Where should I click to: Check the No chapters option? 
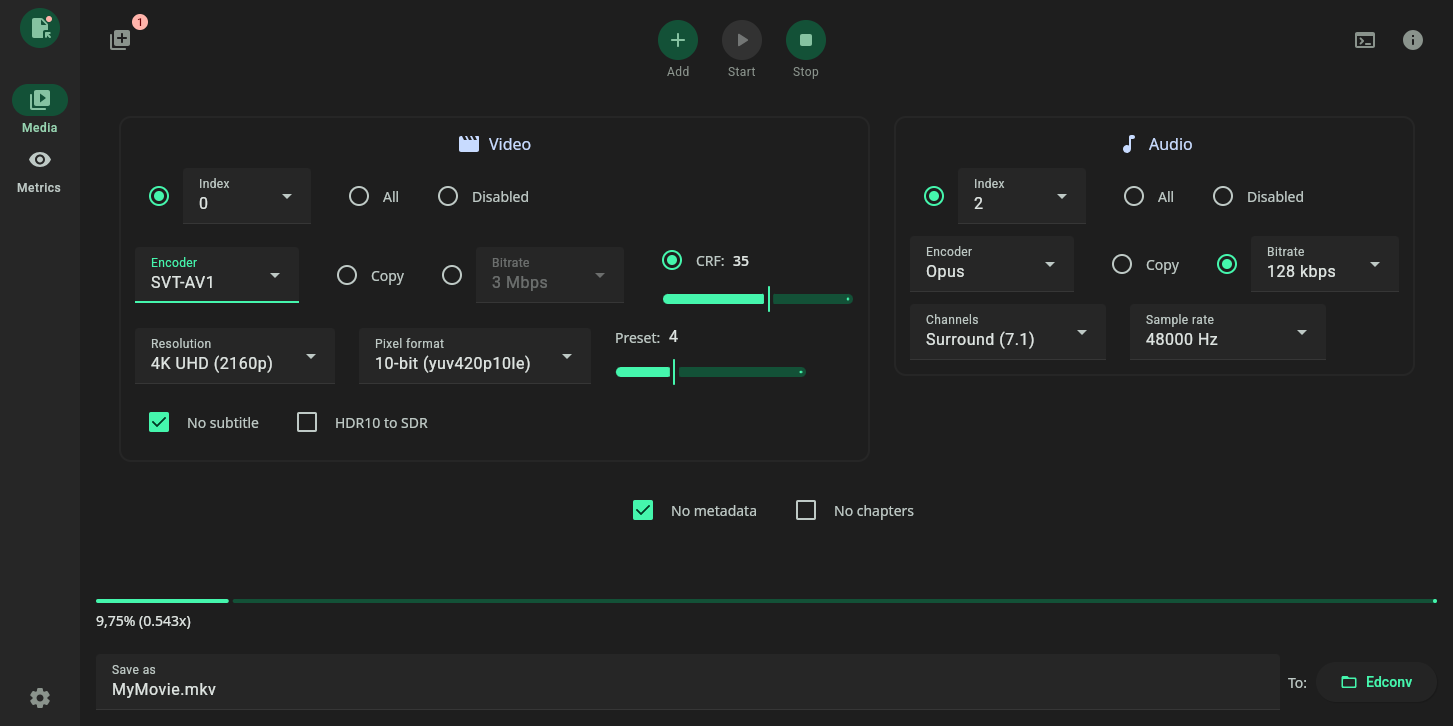[806, 510]
